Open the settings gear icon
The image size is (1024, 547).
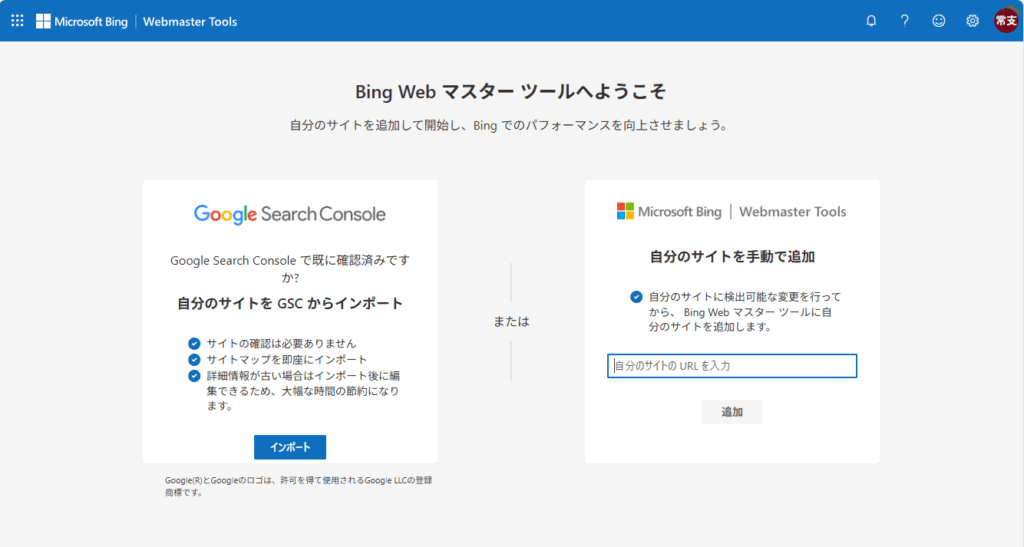972,21
